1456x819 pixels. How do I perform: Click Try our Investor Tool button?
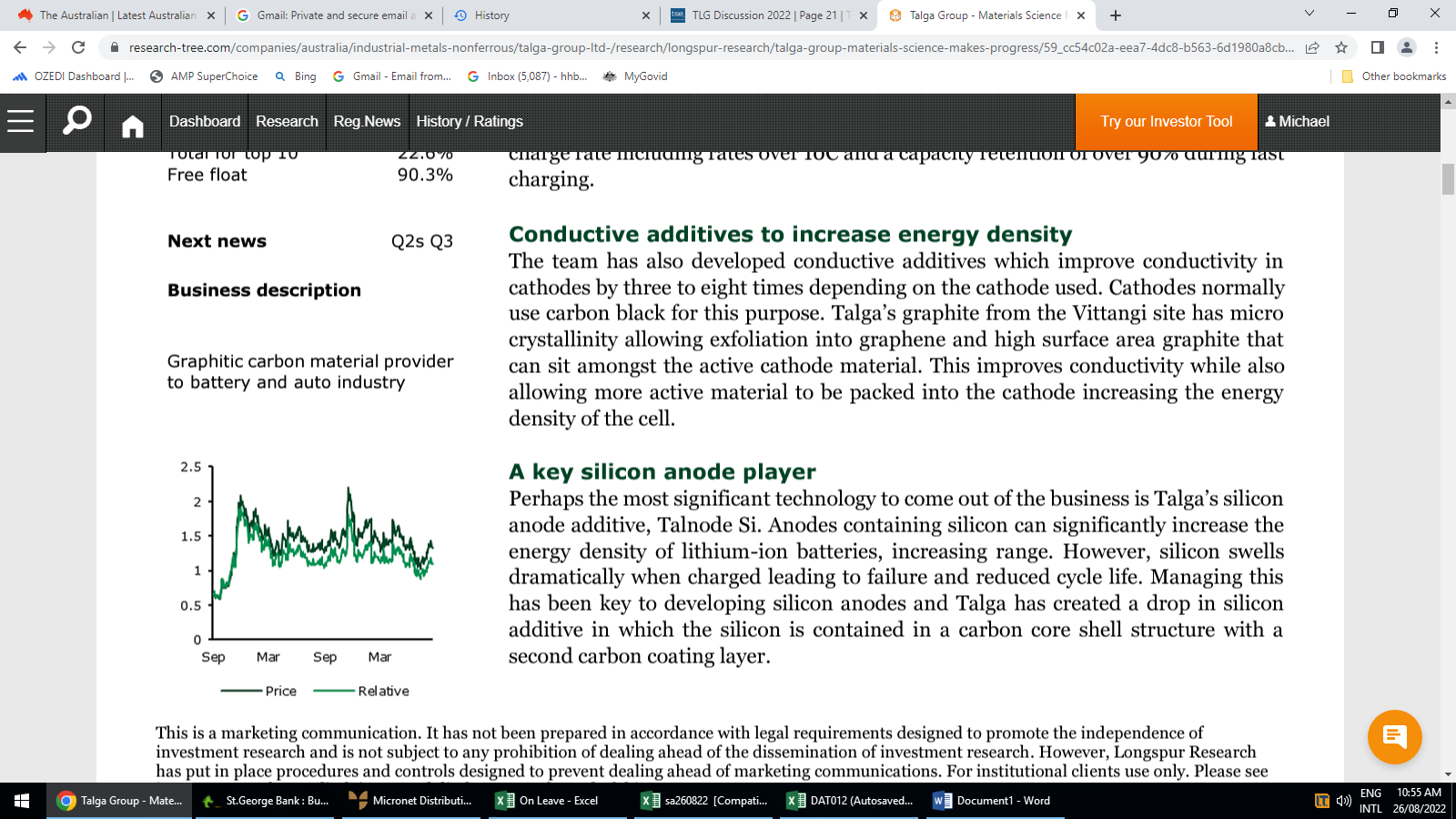[x=1167, y=122]
